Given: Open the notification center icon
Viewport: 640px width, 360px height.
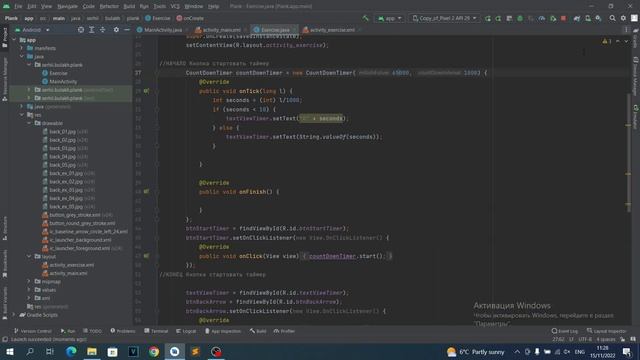Looking at the screenshot, I should pyautogui.click(x=627, y=351).
